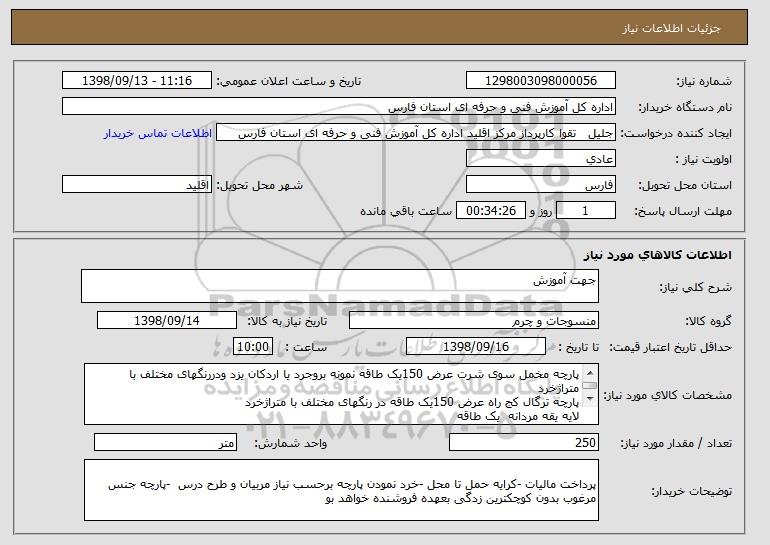770x545 pixels.
Task: Click the quantity field showing 250
Action: point(524,442)
